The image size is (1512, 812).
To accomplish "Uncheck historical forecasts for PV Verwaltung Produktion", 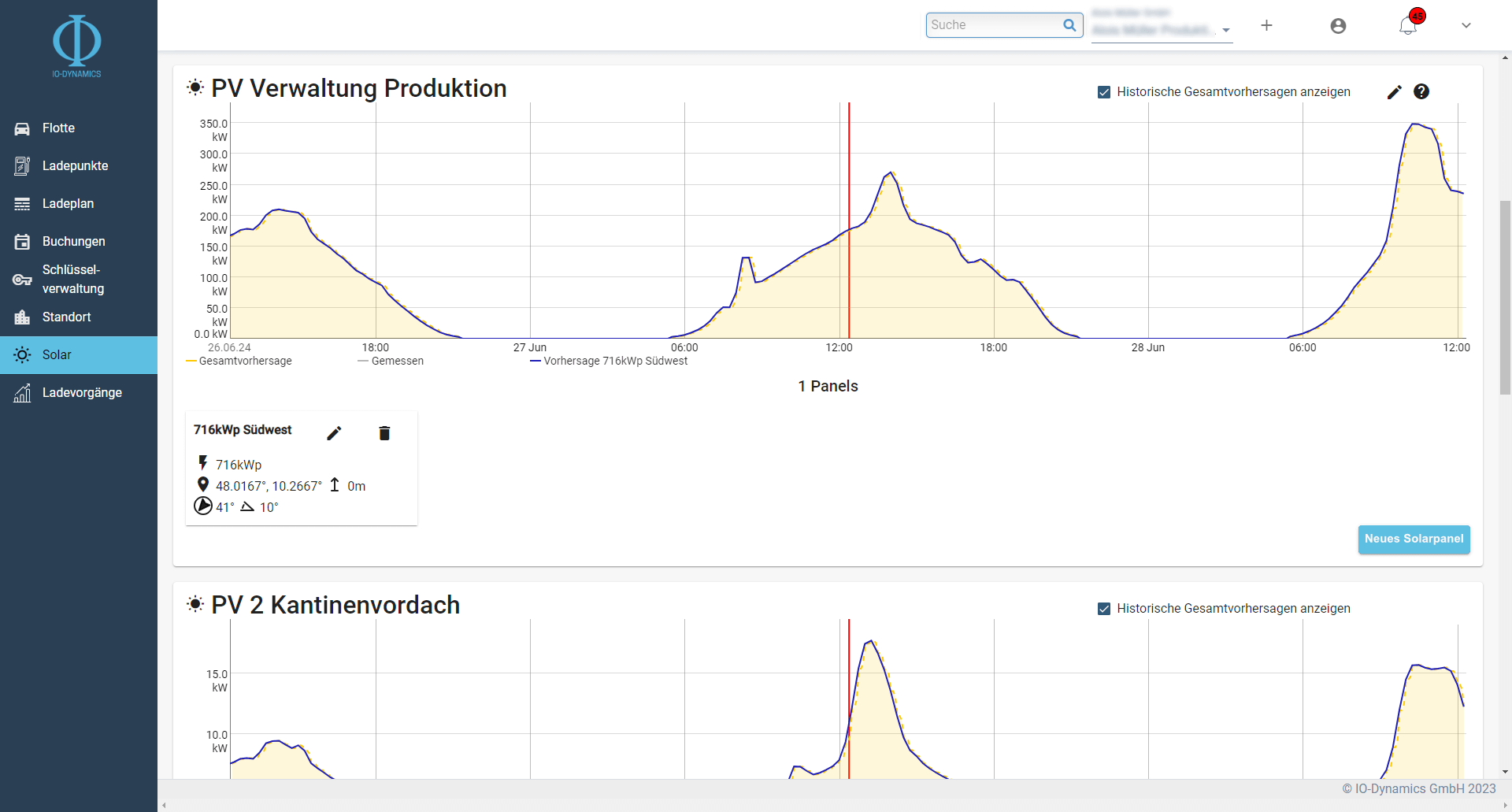I will [x=1104, y=92].
